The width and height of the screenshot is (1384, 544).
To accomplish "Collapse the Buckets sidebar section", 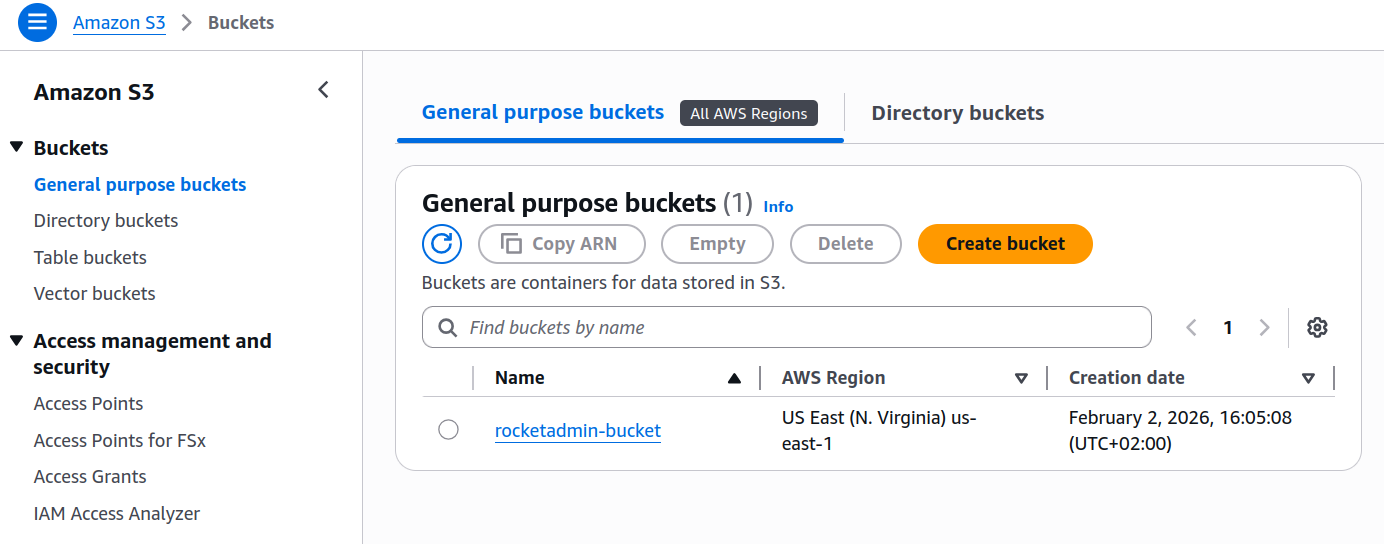I will [16, 147].
